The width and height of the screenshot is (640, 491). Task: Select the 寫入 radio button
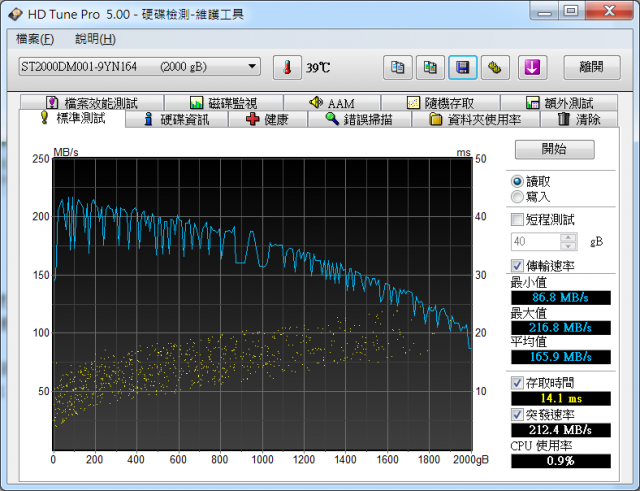click(517, 197)
